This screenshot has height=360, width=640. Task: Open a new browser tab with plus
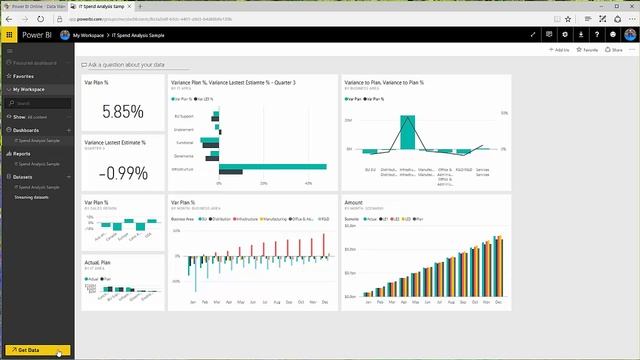tap(140, 7)
